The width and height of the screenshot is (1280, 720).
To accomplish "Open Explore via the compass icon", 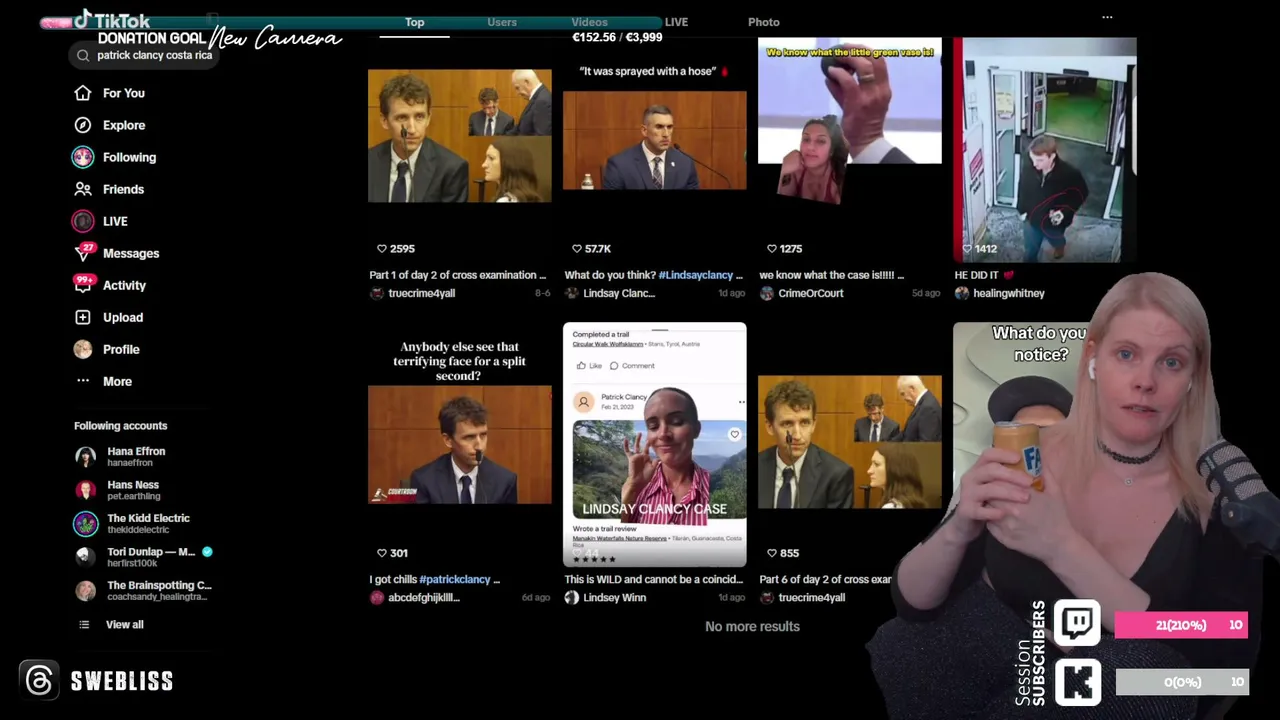I will 83,125.
